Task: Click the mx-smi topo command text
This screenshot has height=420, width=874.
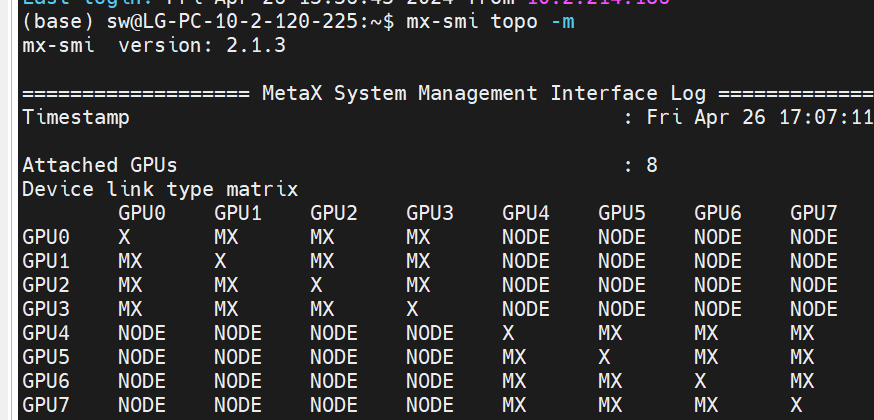Action: [x=472, y=22]
